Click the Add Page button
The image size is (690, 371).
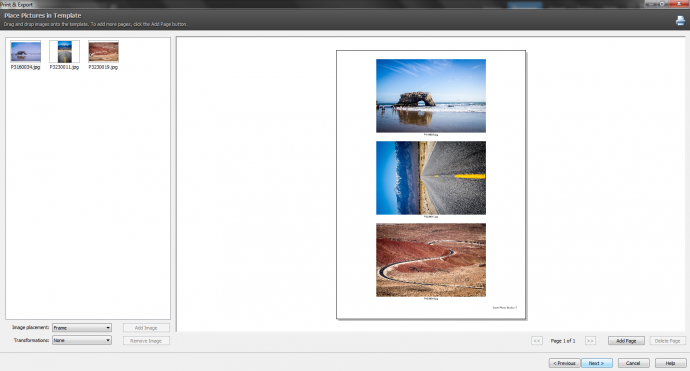[626, 341]
